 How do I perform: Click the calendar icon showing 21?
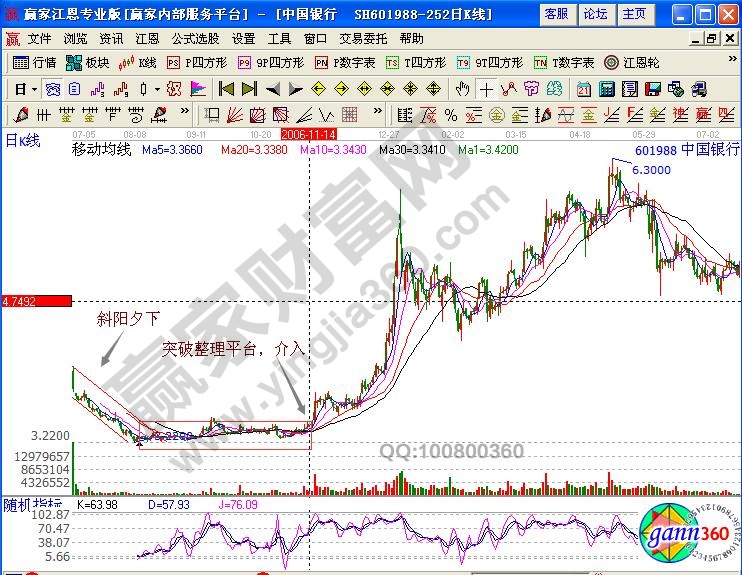tap(584, 88)
